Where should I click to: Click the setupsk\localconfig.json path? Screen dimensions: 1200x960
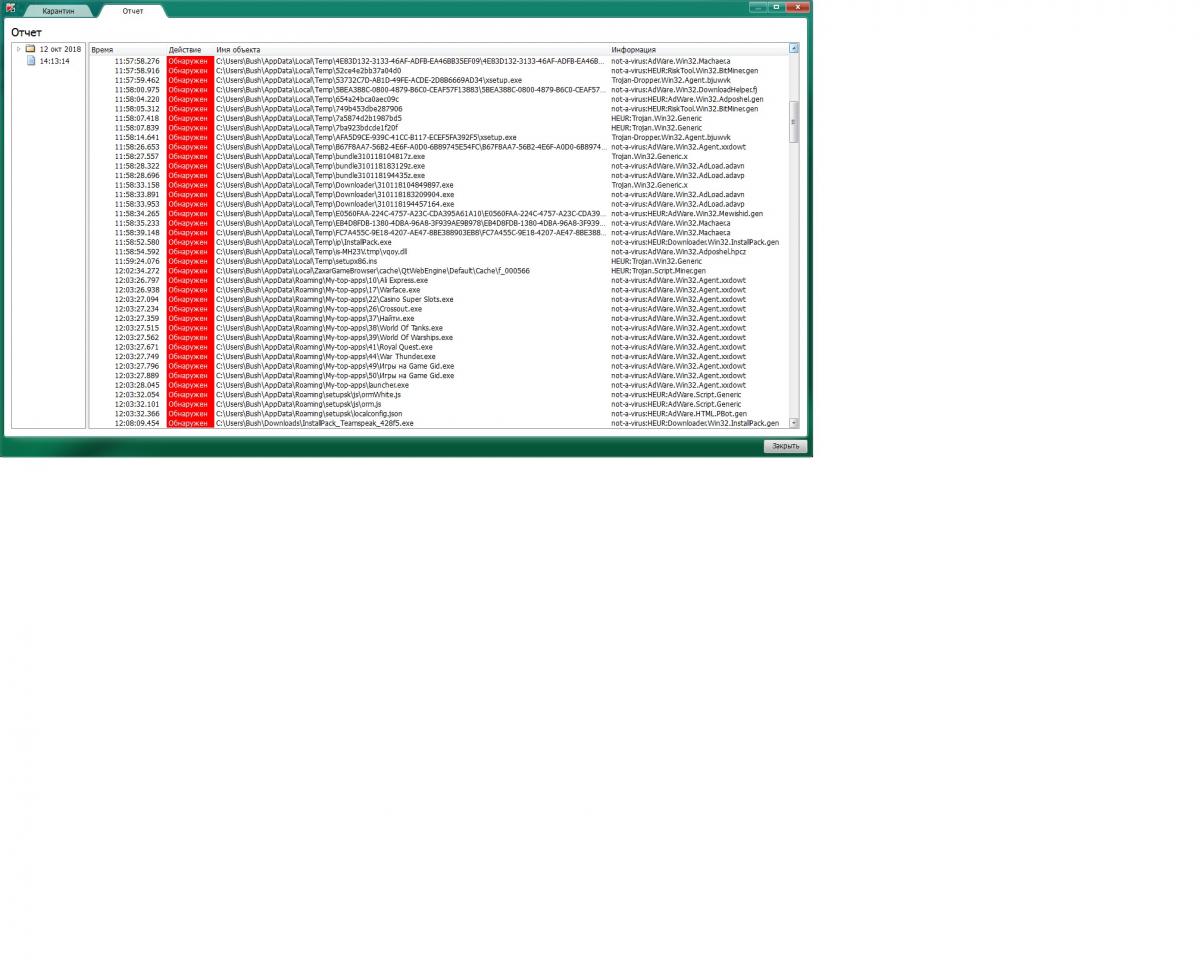tap(309, 413)
